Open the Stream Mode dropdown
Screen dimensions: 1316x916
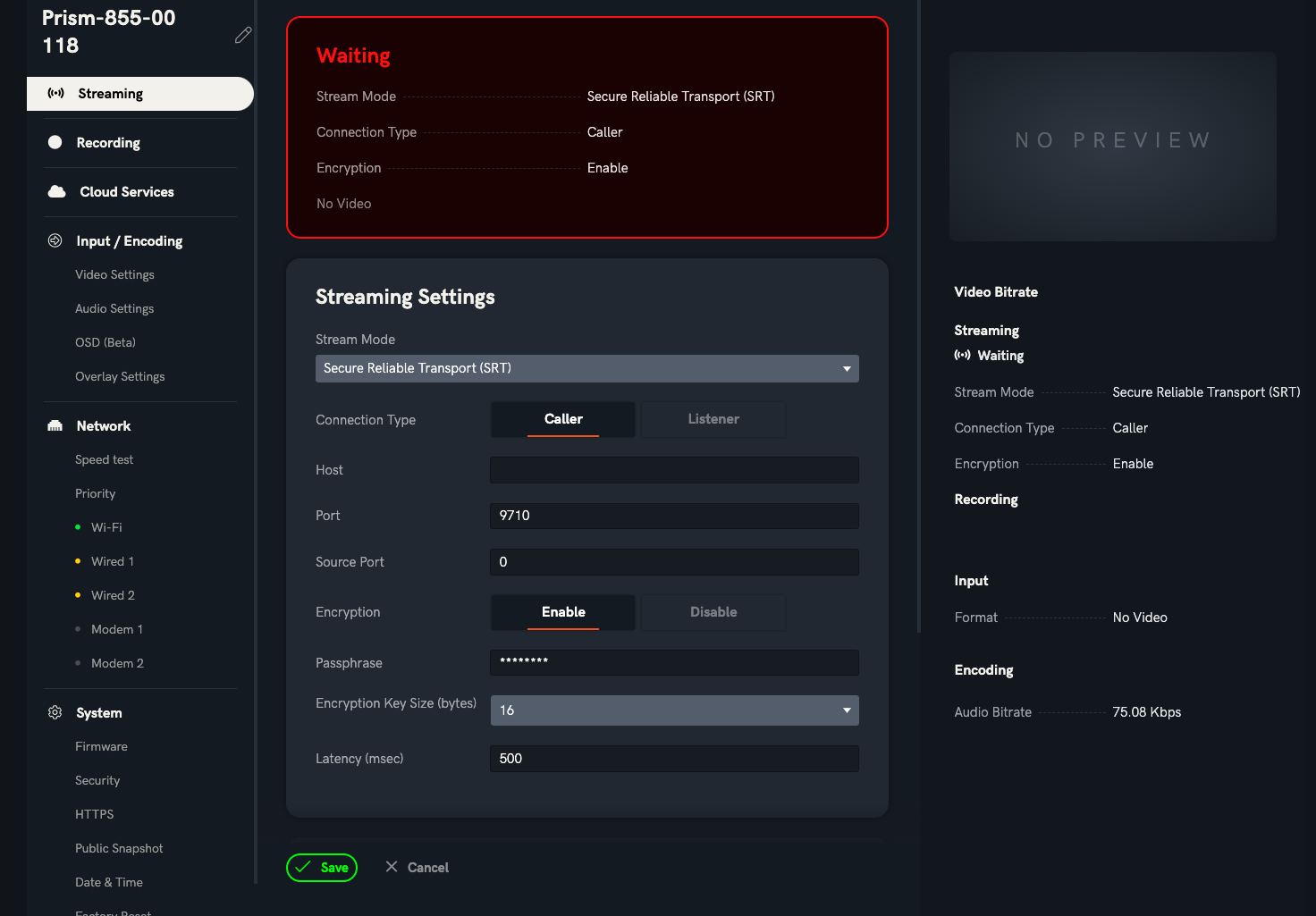tap(586, 368)
